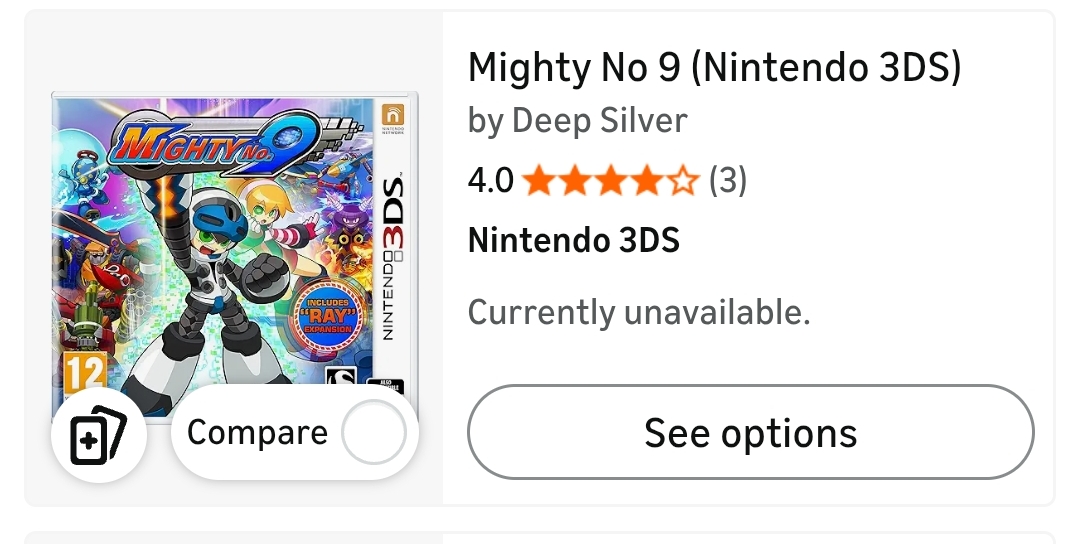Open the (3) reviews count

coord(728,181)
